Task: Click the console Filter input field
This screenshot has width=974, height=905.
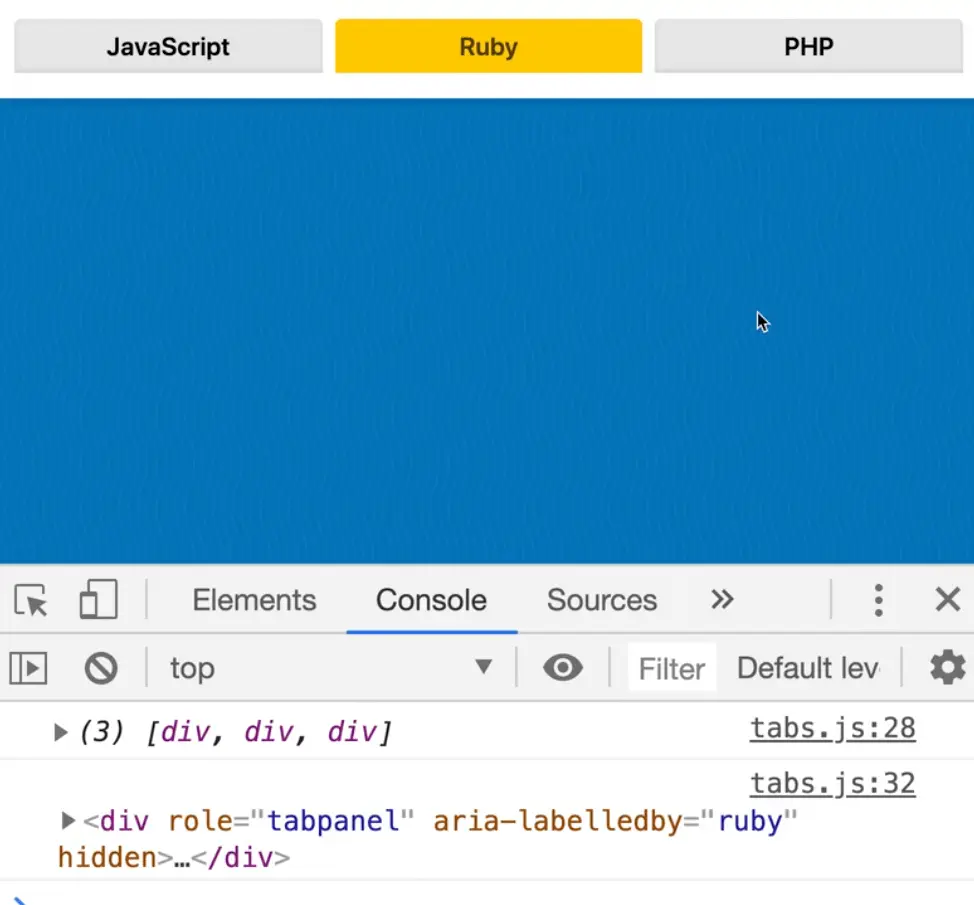Action: 672,668
